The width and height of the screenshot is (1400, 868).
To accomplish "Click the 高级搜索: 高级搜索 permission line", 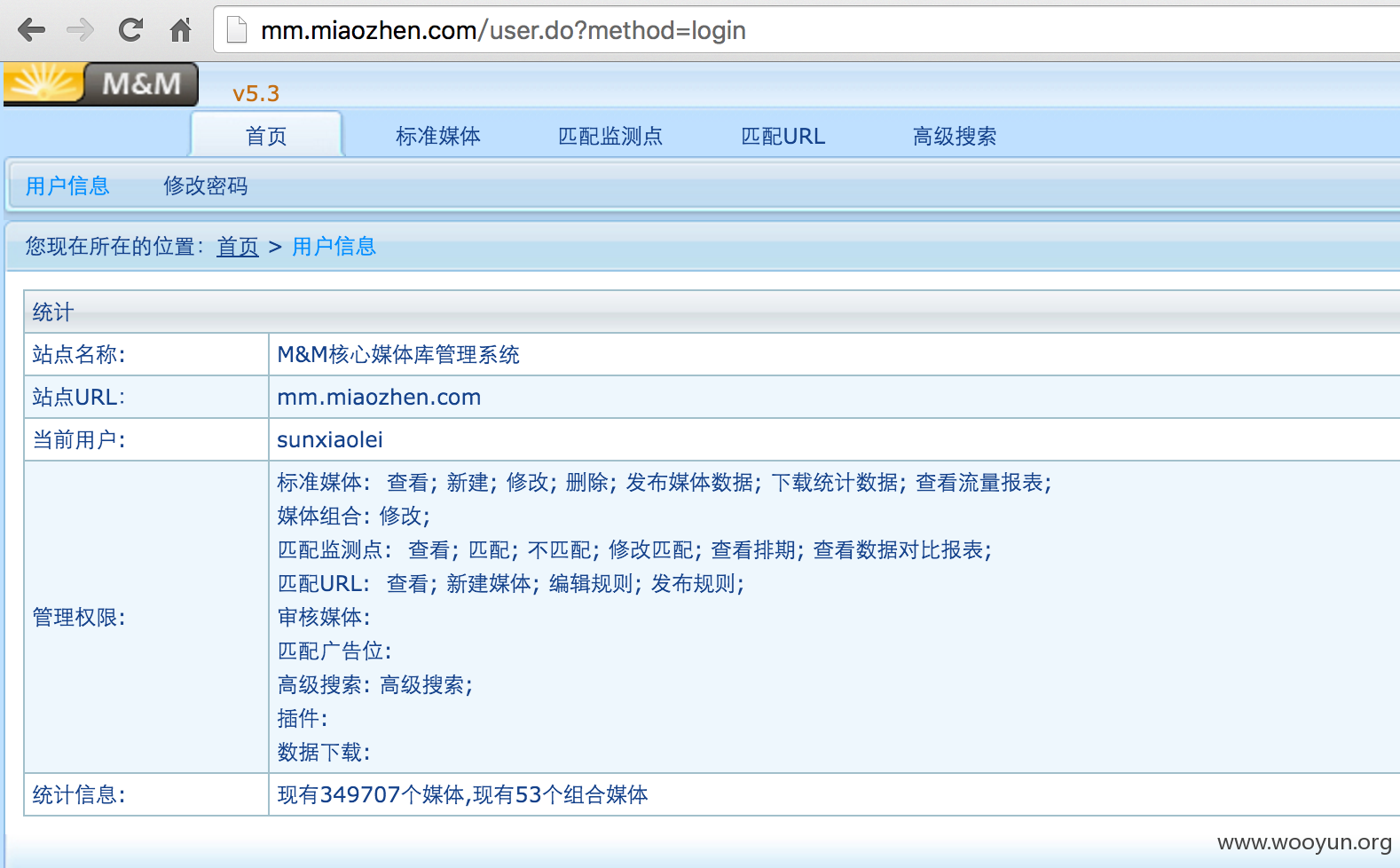I will coord(375,685).
